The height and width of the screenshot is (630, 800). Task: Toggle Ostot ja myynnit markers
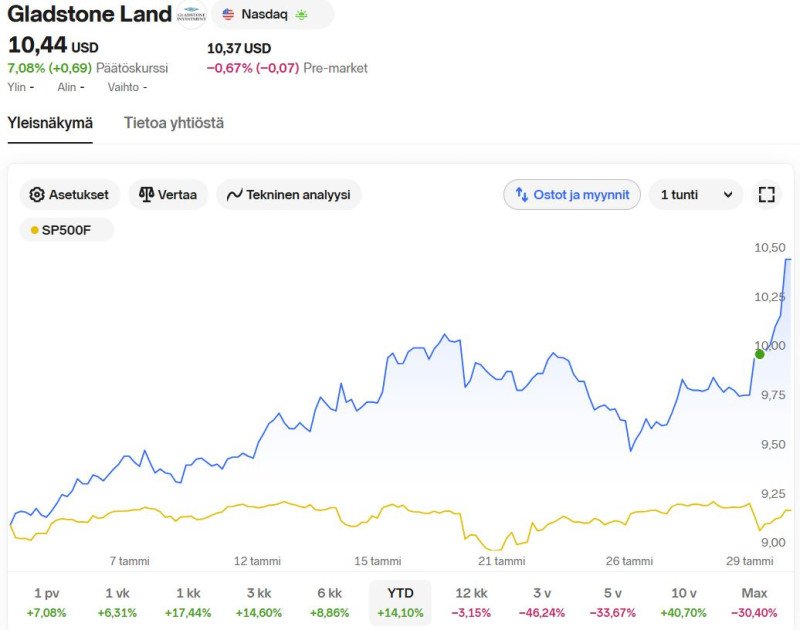point(572,194)
